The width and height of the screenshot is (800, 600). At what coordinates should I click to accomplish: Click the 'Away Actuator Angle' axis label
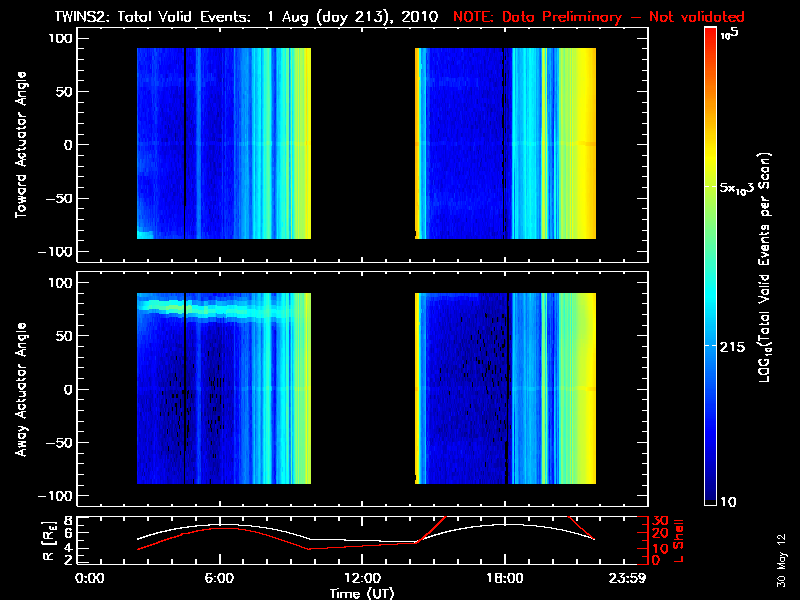pyautogui.click(x=22, y=388)
